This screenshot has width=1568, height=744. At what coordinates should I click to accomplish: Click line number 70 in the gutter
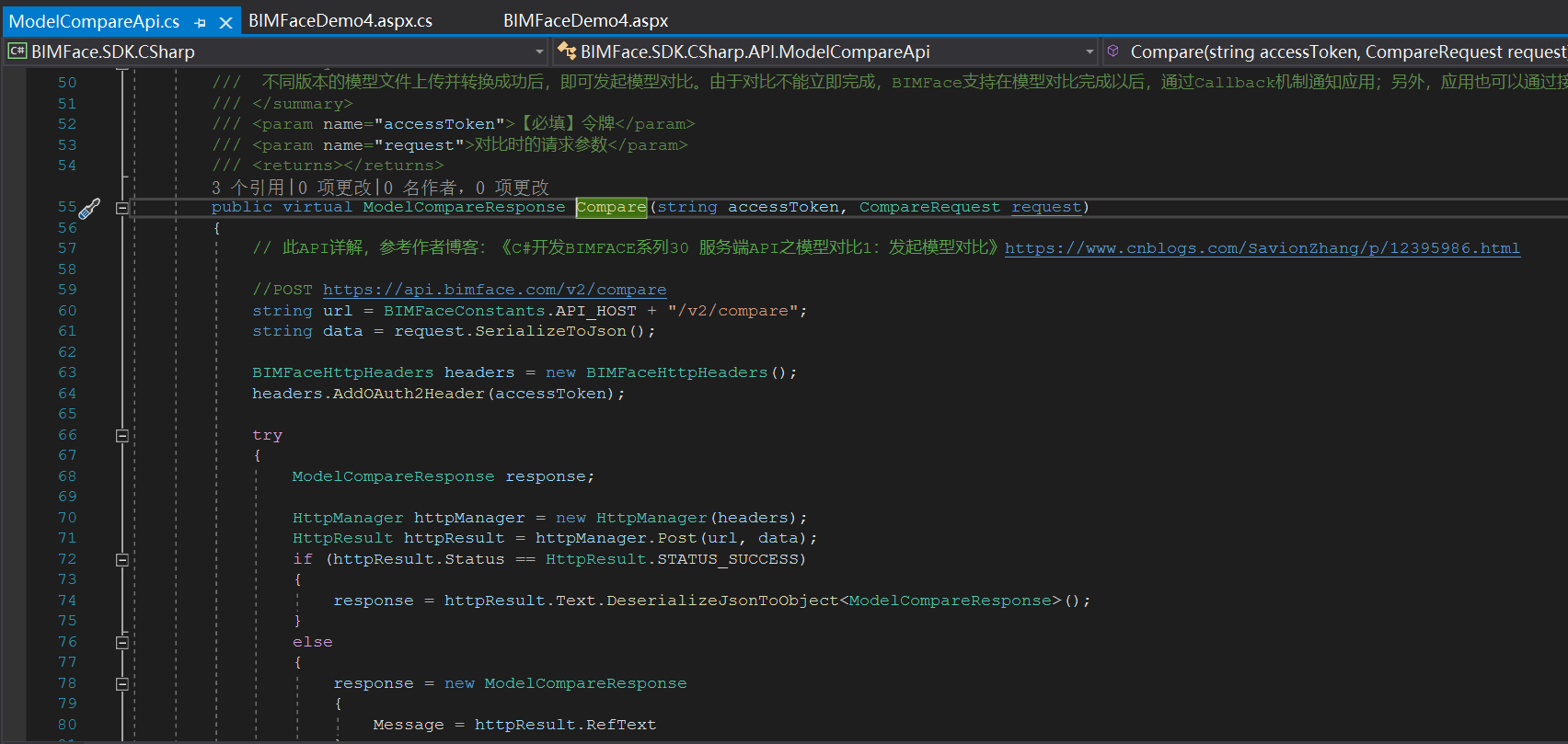tap(67, 518)
